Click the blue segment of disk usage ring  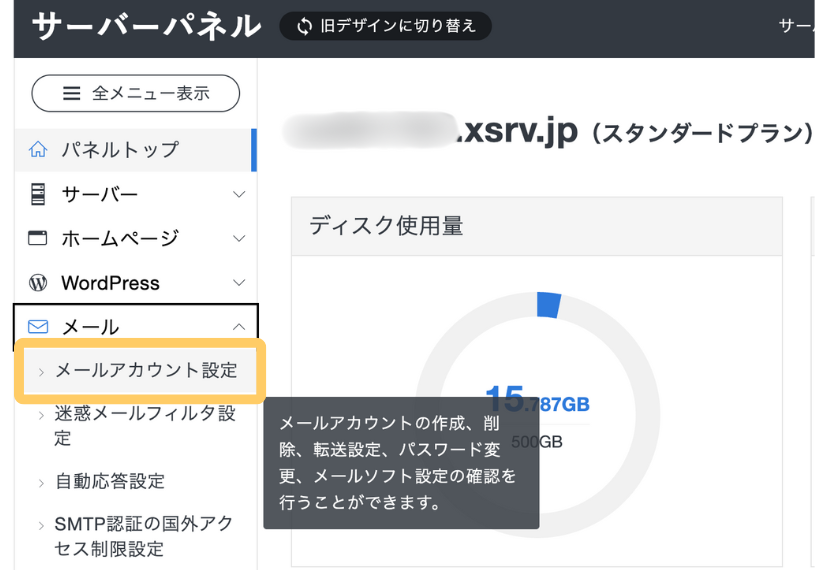point(548,304)
